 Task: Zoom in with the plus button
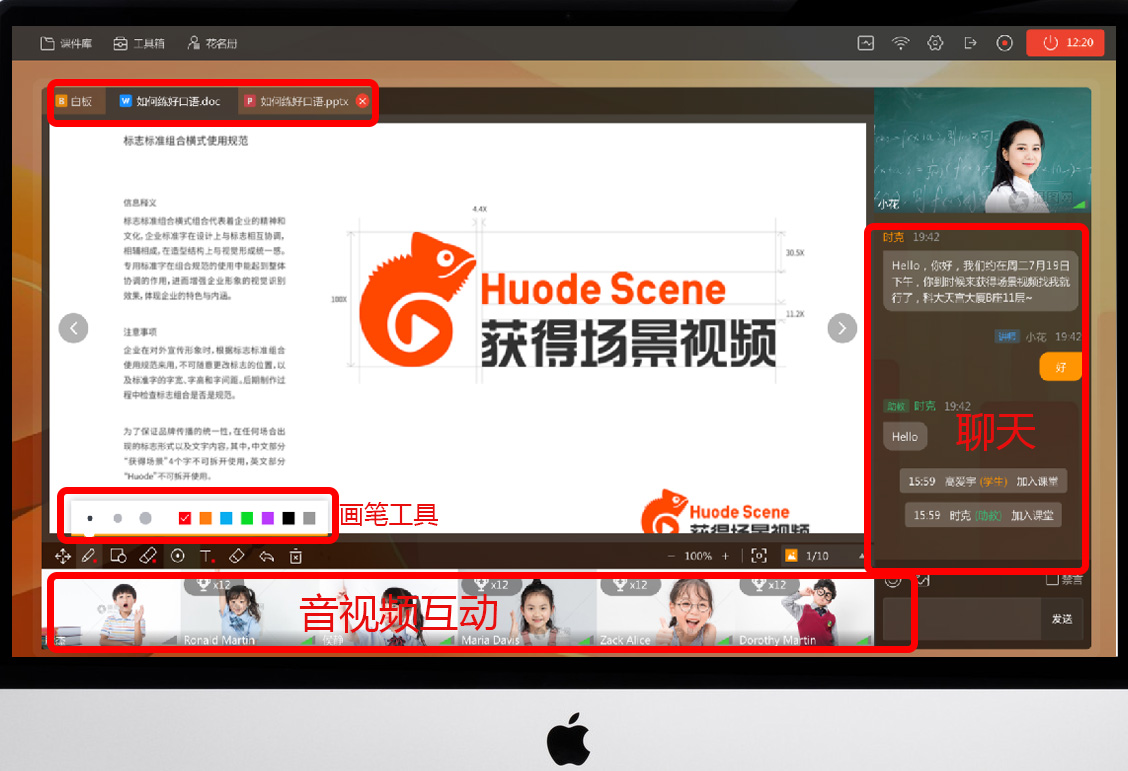click(725, 556)
